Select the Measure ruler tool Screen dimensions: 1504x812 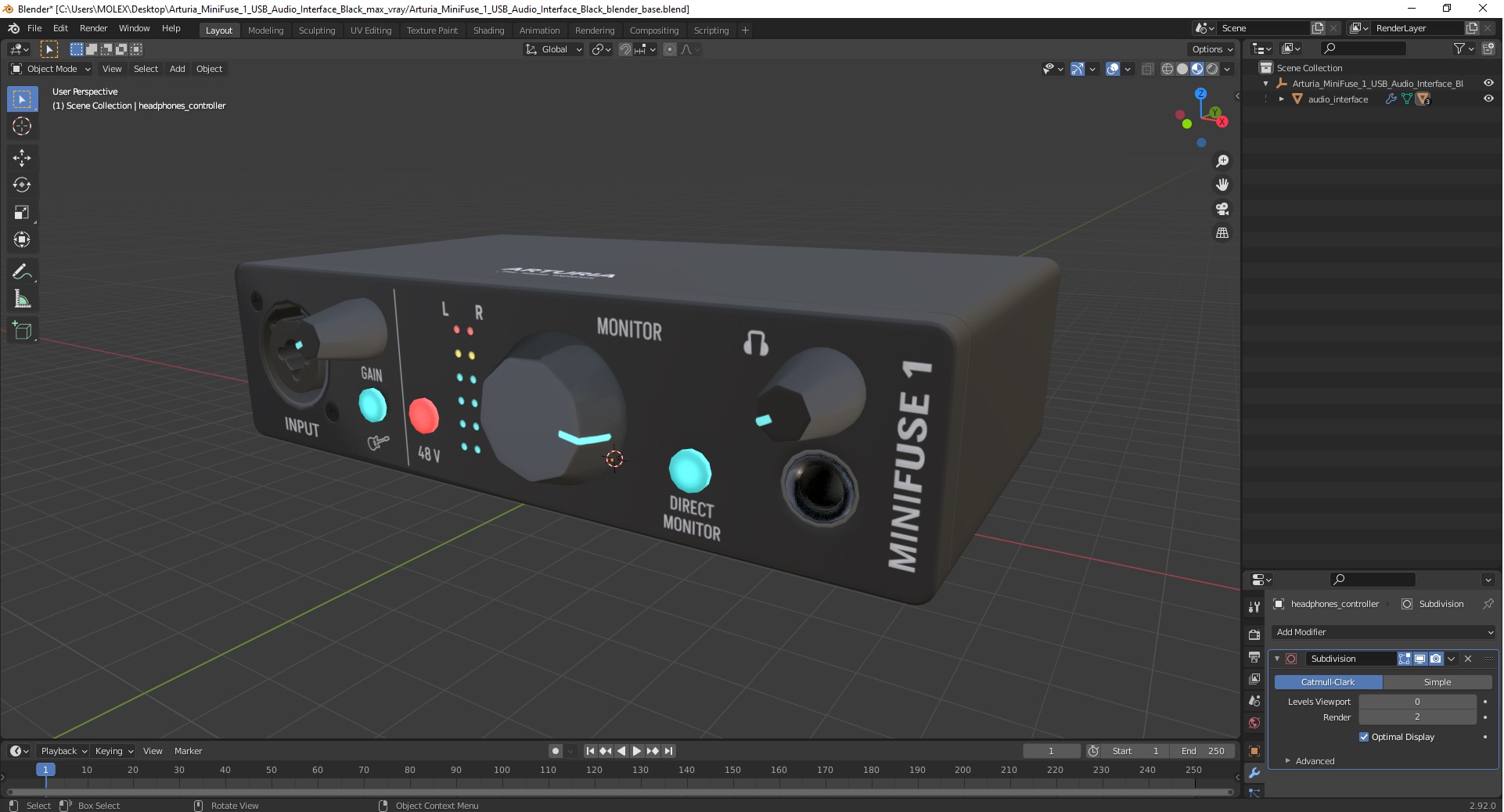click(22, 300)
